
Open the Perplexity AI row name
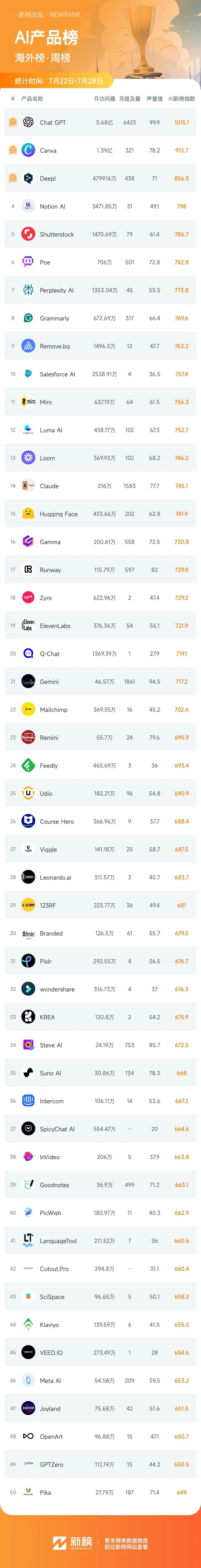(57, 290)
